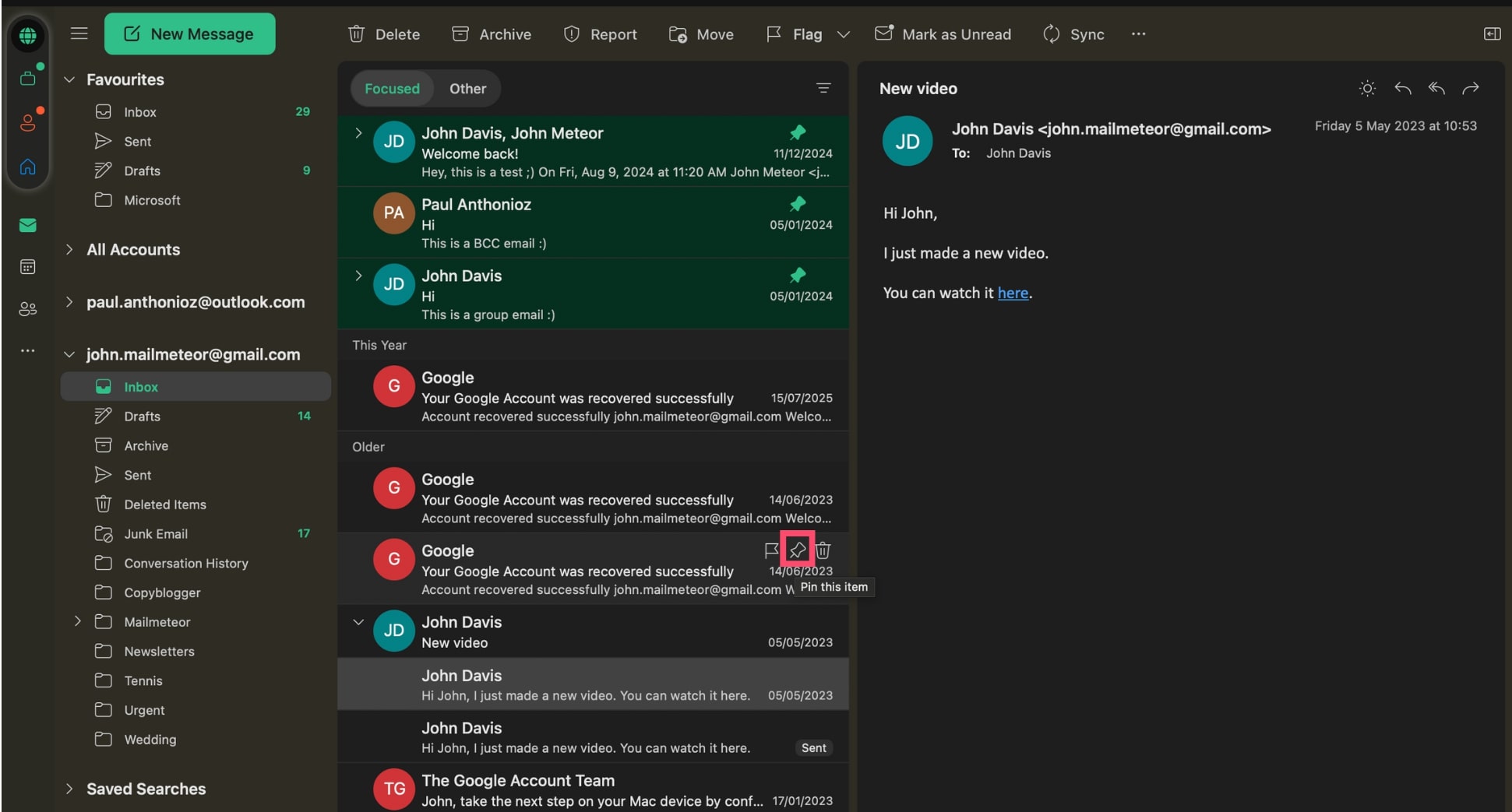Pin the Google email using pin icon
Screen dimensions: 1512x812
coord(798,550)
